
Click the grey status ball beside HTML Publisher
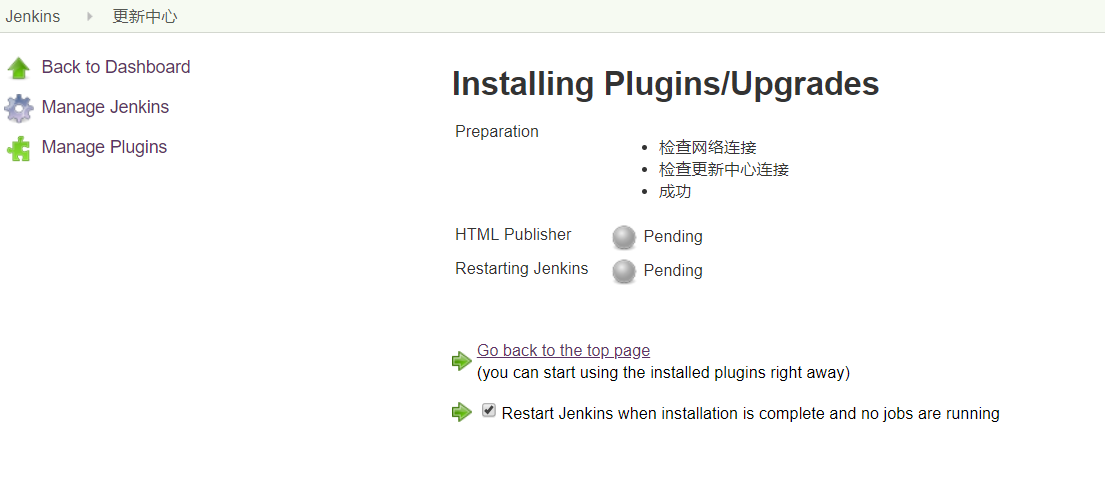[x=624, y=237]
